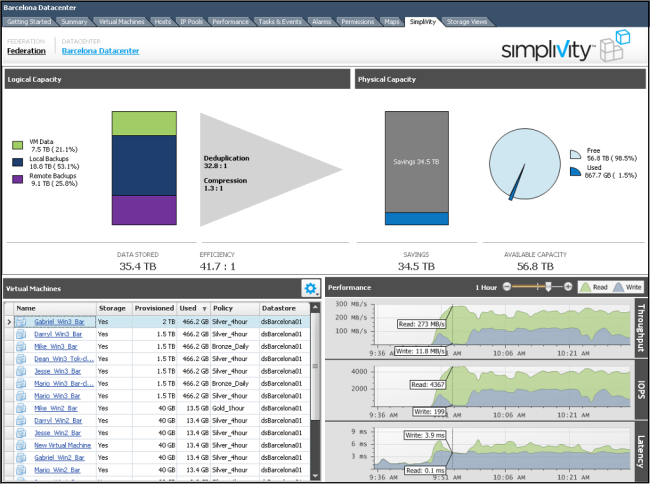This screenshot has height=484, width=650.
Task: Expand the Gabriel_Win3_Bar row arrow
Action: pyautogui.click(x=9, y=322)
